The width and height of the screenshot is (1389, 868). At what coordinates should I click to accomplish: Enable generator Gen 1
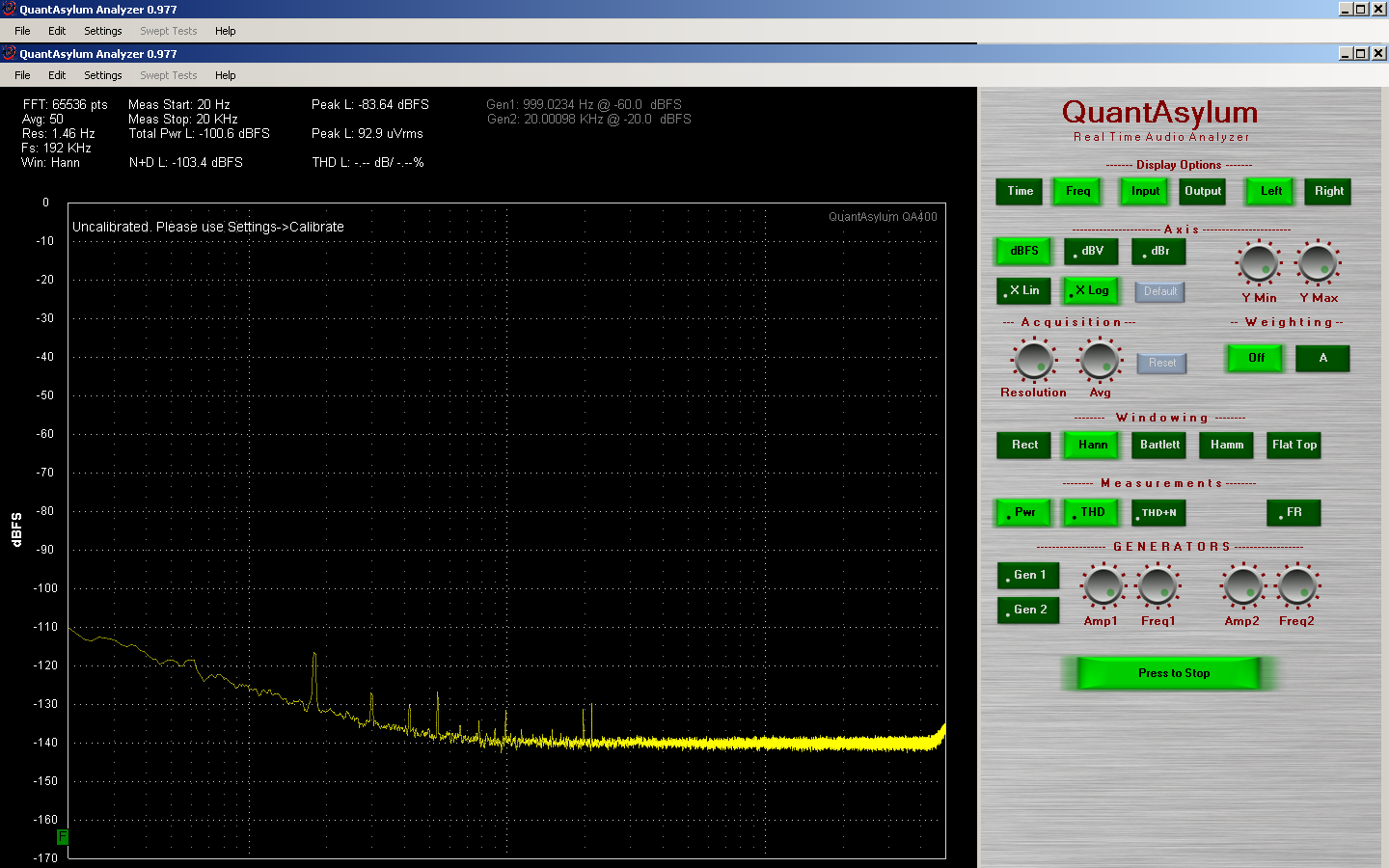[x=1028, y=575]
